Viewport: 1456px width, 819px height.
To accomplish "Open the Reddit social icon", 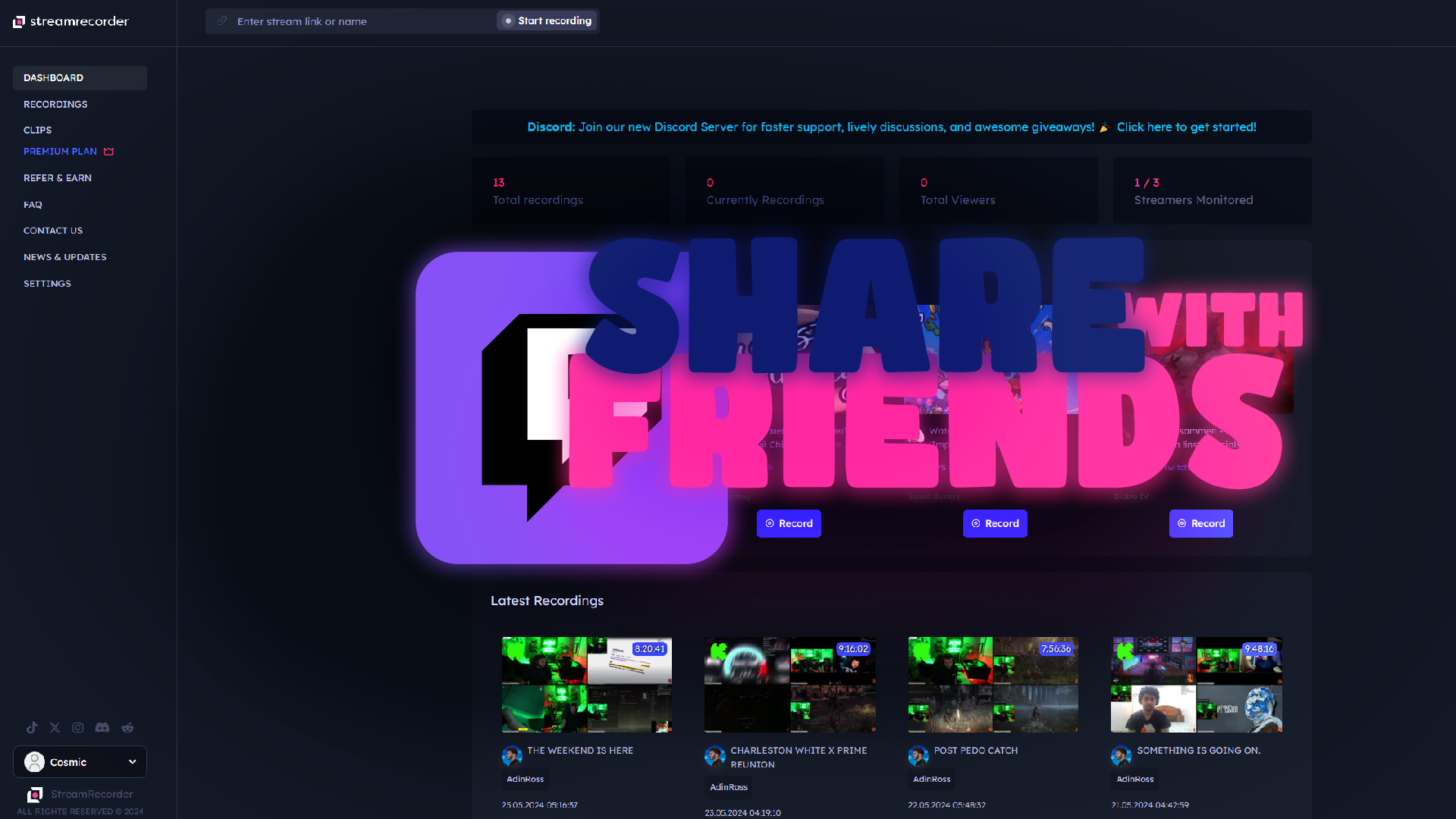I will click(127, 727).
